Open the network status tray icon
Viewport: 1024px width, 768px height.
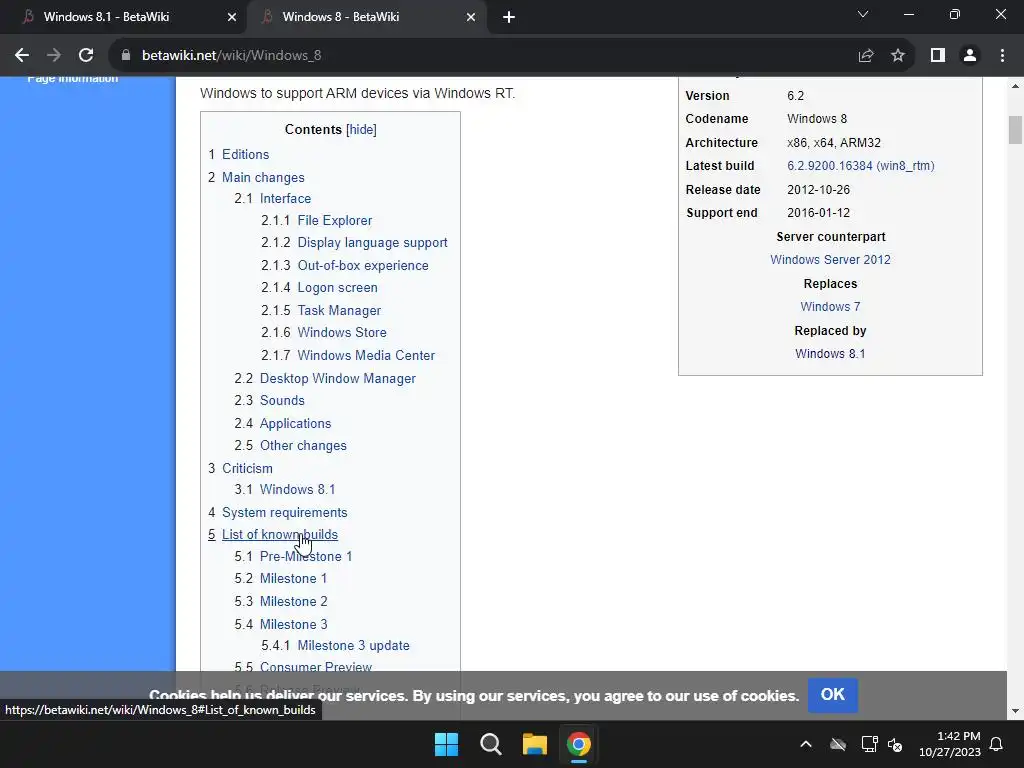[x=869, y=744]
